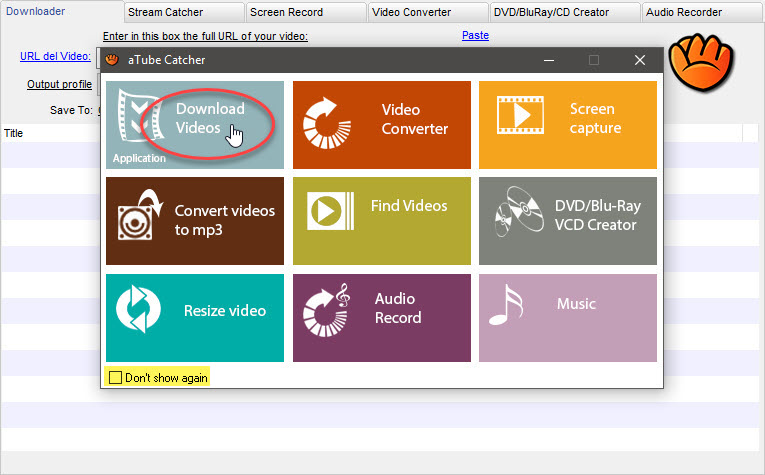
Task: Open the Music tile
Action: click(568, 318)
